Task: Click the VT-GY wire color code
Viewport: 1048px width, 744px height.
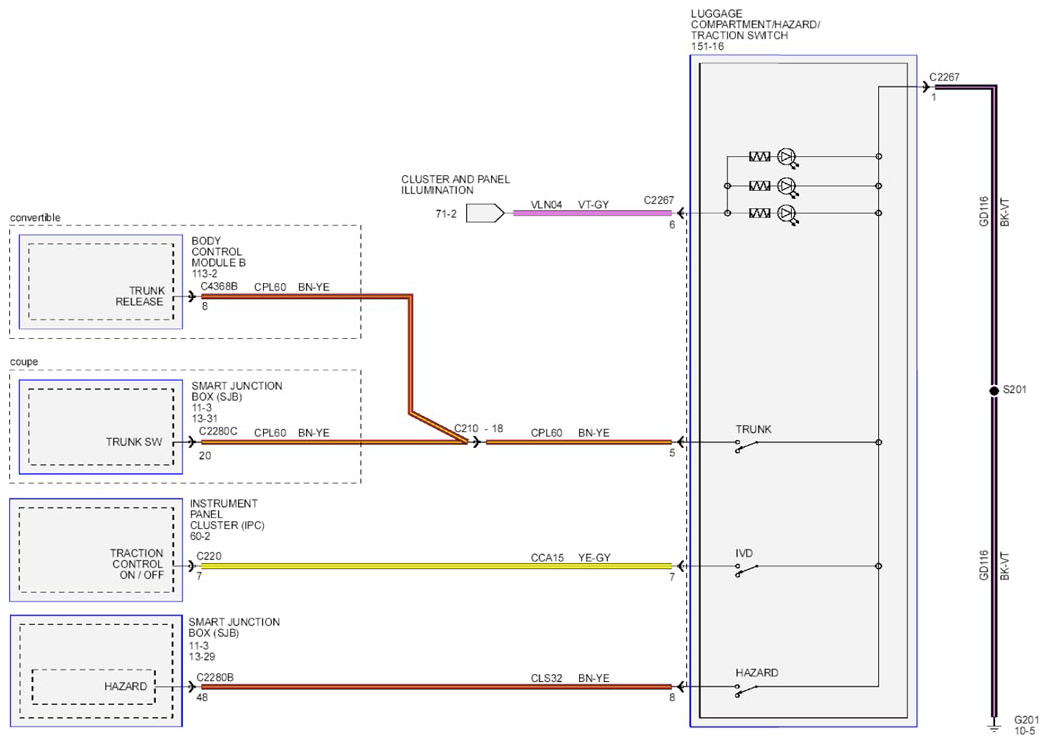Action: pos(594,205)
